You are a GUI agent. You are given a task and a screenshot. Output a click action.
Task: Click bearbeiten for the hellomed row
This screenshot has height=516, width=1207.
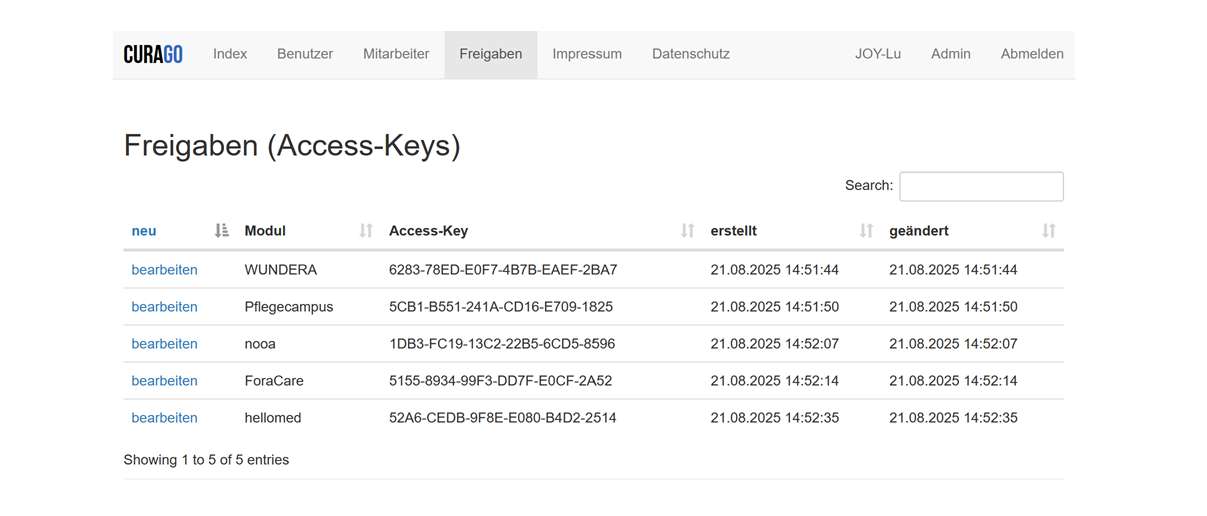coord(164,418)
